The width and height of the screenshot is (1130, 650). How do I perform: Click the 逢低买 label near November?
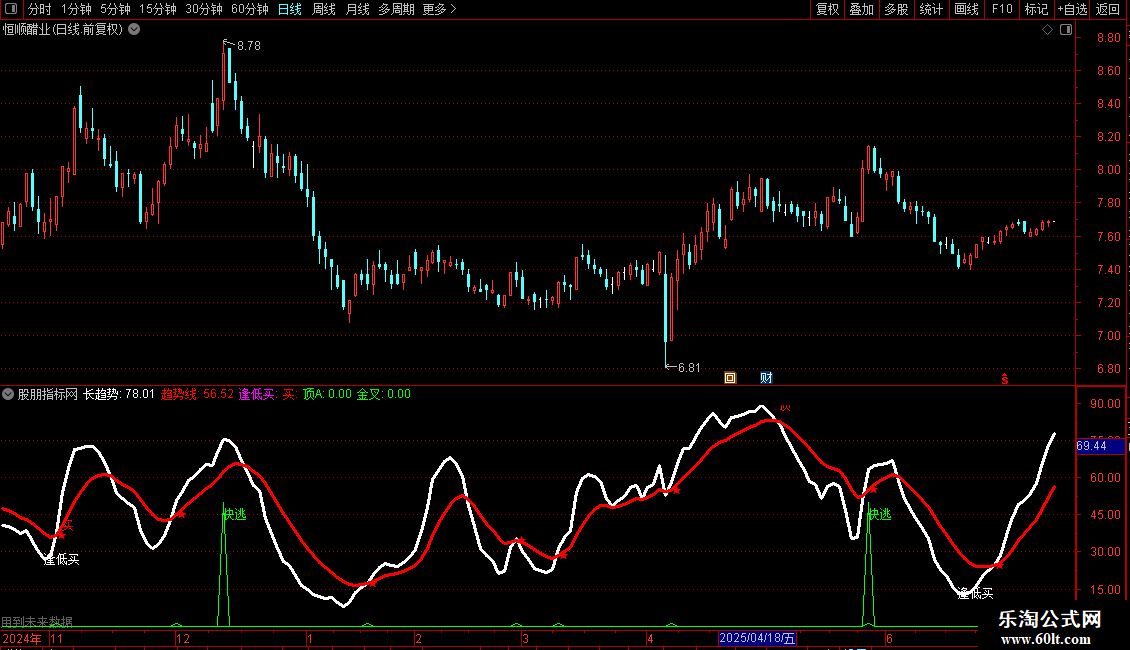[61, 559]
